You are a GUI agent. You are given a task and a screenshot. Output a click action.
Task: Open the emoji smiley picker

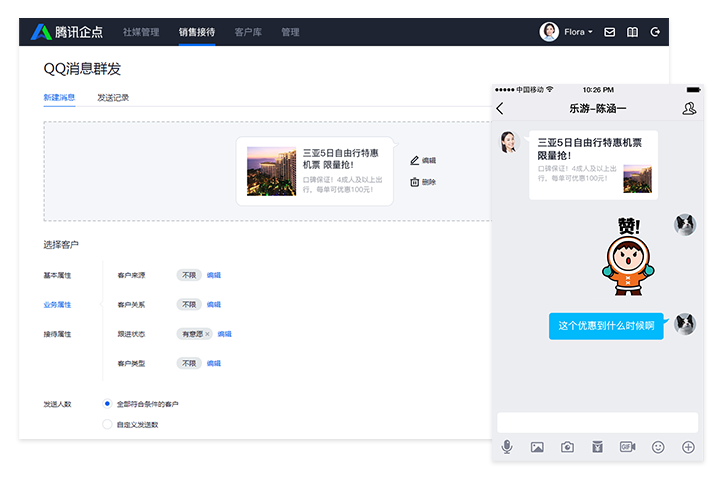click(x=658, y=447)
